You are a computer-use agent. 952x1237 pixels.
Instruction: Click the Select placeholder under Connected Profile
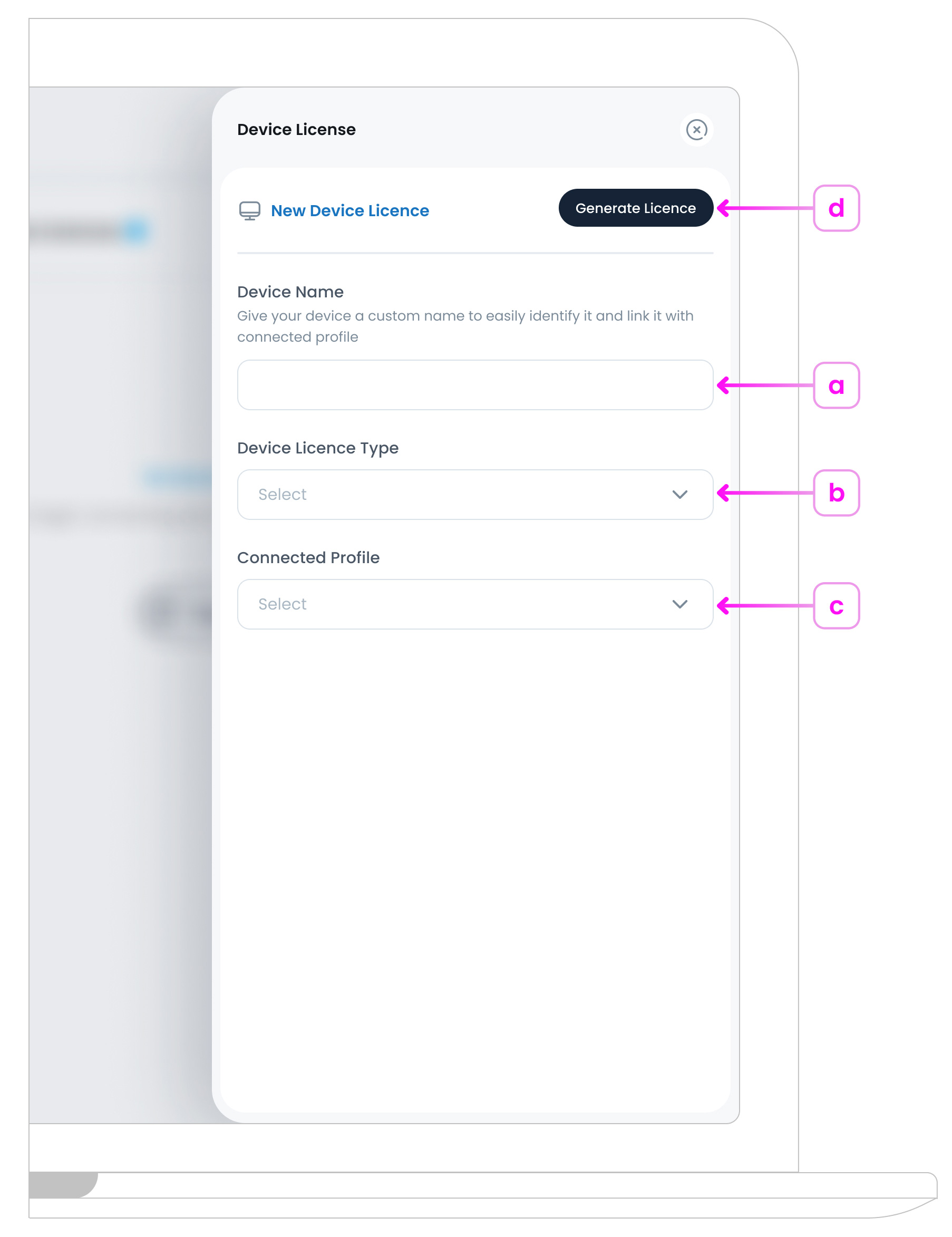coord(281,604)
